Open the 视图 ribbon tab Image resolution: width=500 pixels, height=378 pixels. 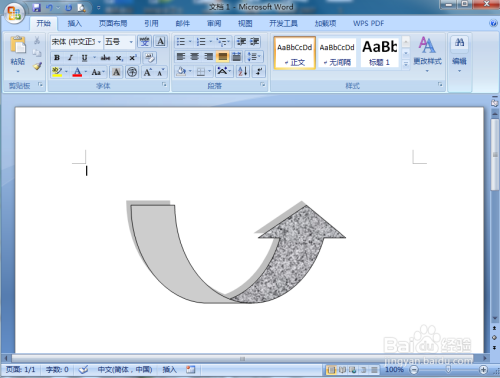tap(245, 23)
